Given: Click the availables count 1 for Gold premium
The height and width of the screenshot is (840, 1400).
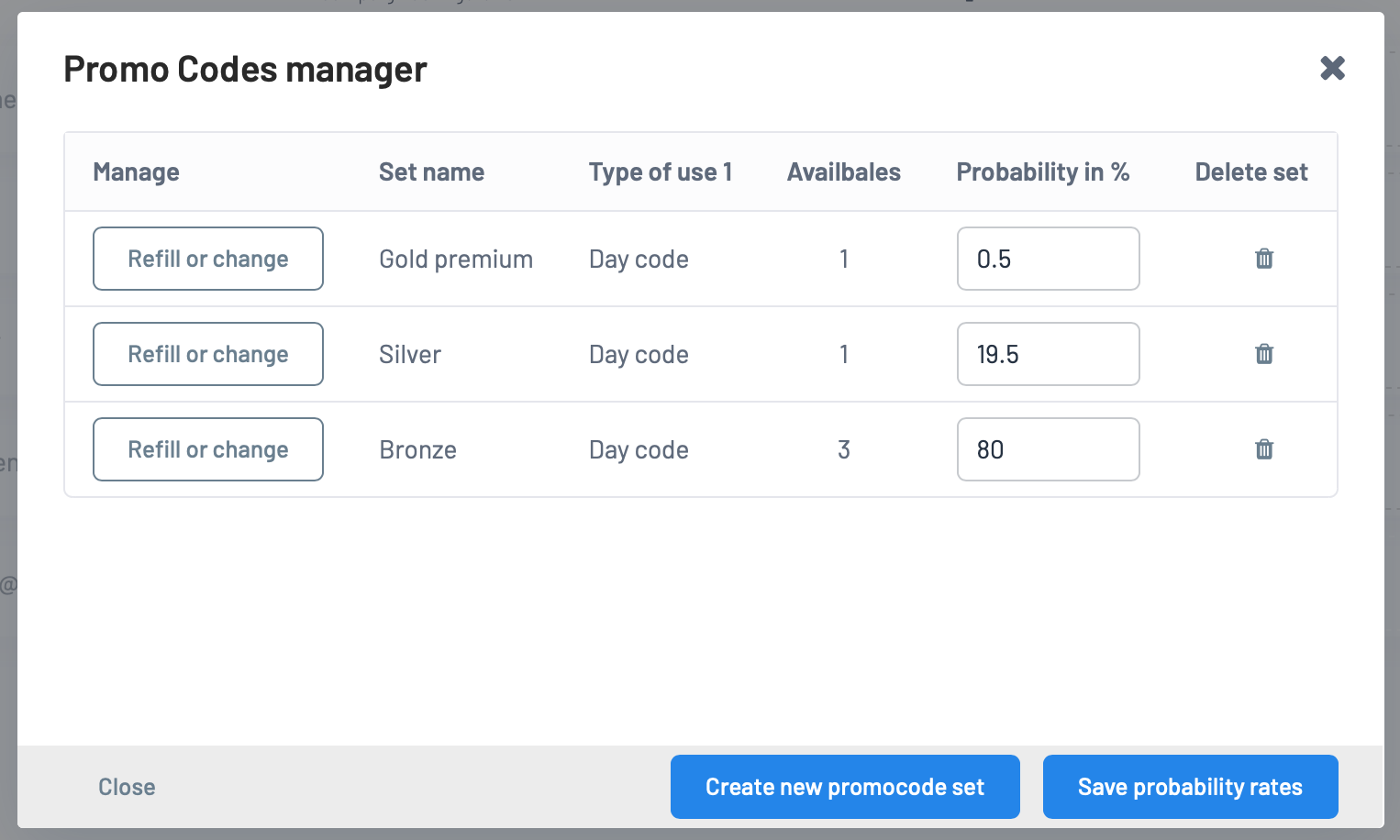Looking at the screenshot, I should pos(844,259).
